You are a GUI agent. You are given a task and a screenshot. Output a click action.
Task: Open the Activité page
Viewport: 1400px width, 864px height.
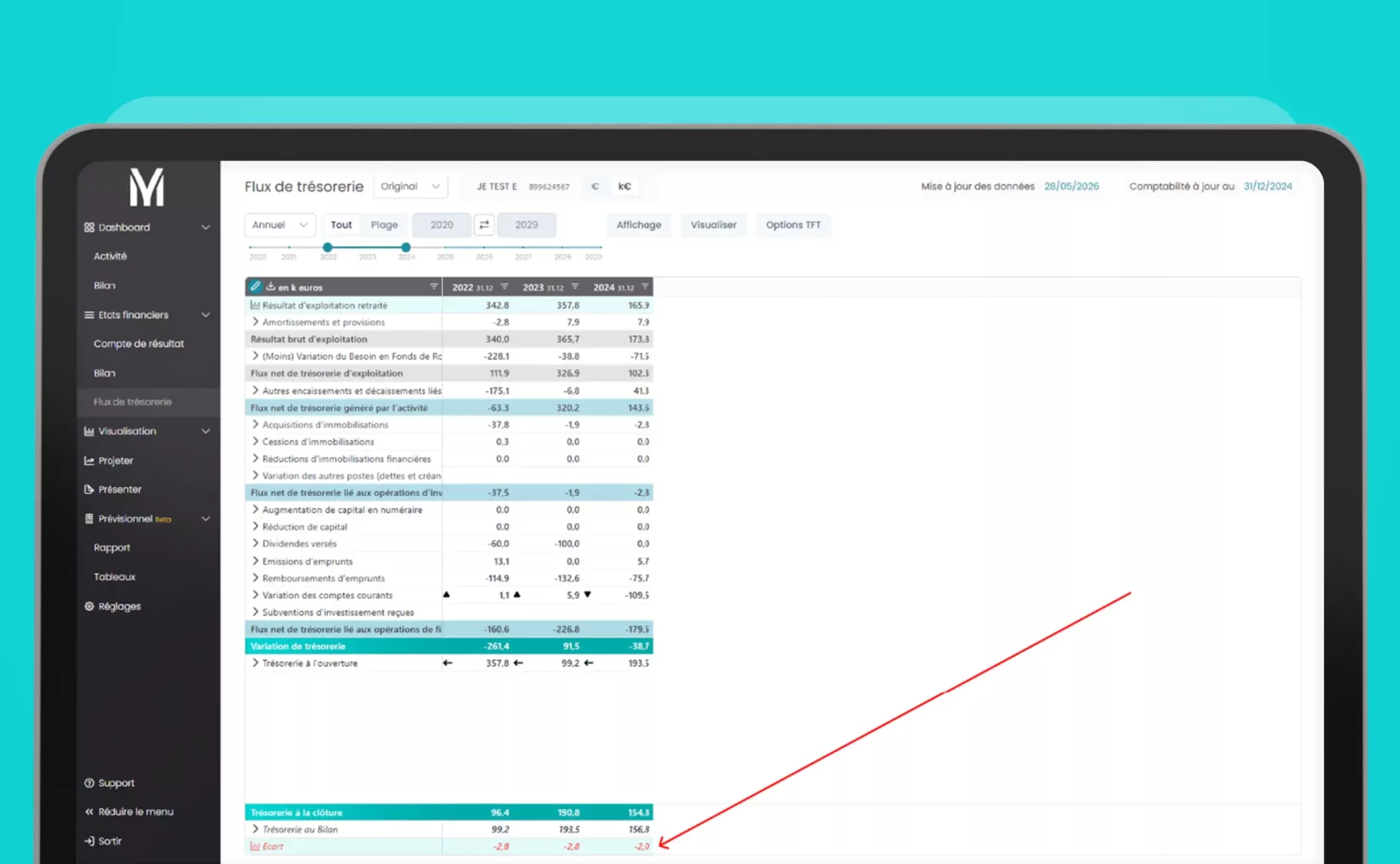[x=110, y=256]
